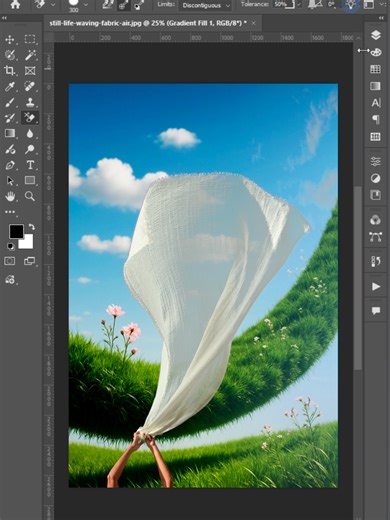Screen dimensions: 390x520
Task: Select the Dodge tool
Action: 30,149
